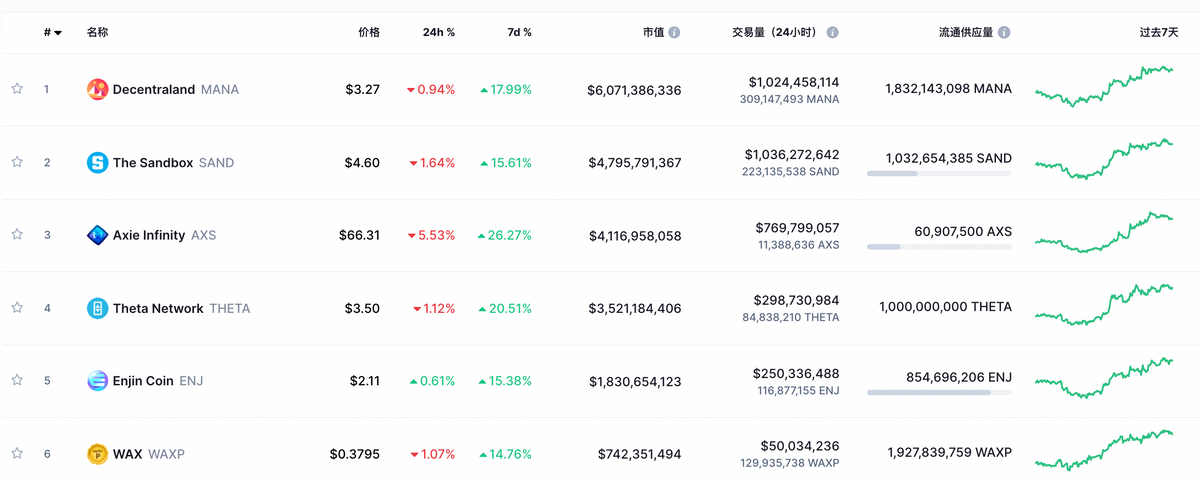Screen dimensions: 1200x481
Task: Open Theta Network 7-day sparkline chart
Action: 1105,305
